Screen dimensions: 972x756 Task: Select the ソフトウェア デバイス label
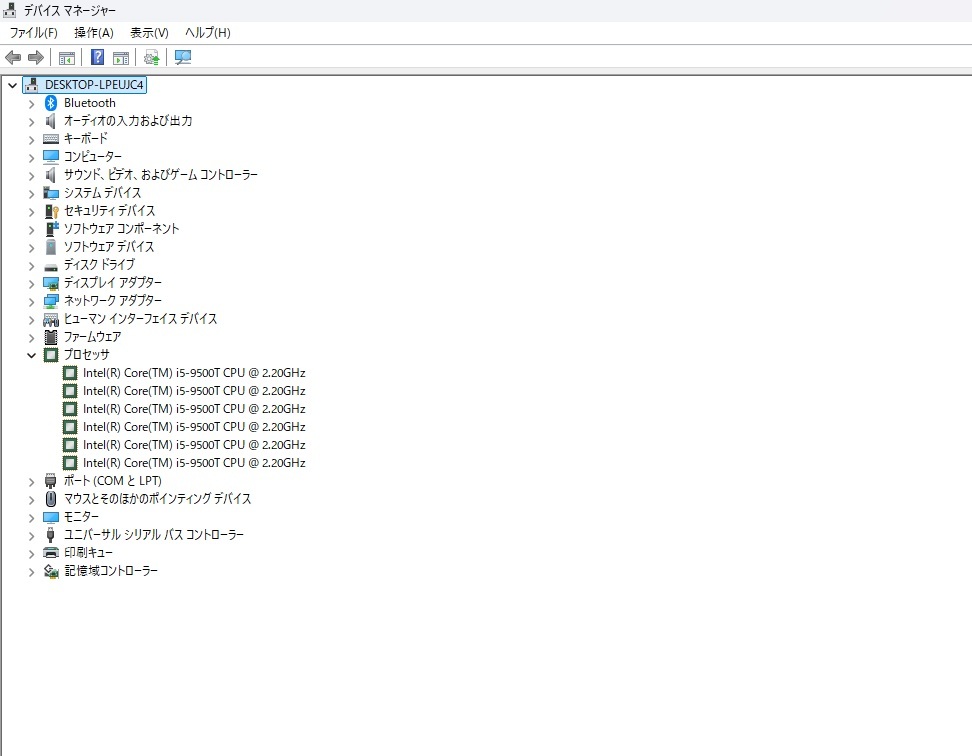tap(109, 247)
